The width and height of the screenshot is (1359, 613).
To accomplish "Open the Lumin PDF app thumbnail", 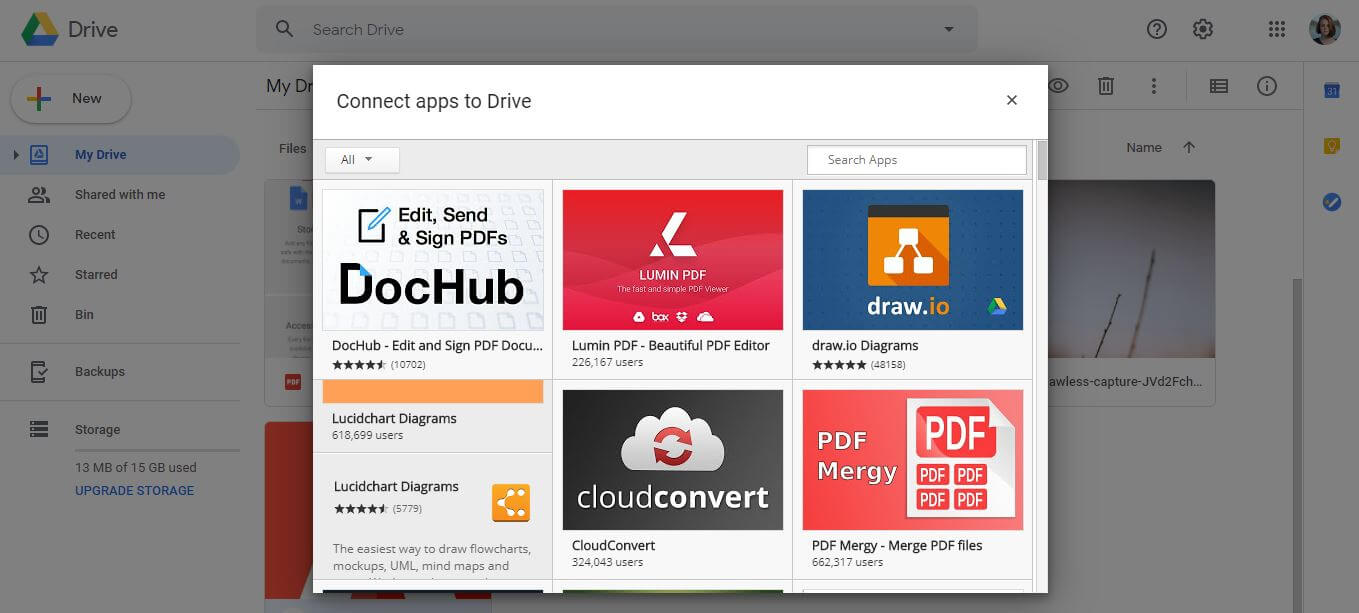I will pyautogui.click(x=673, y=260).
